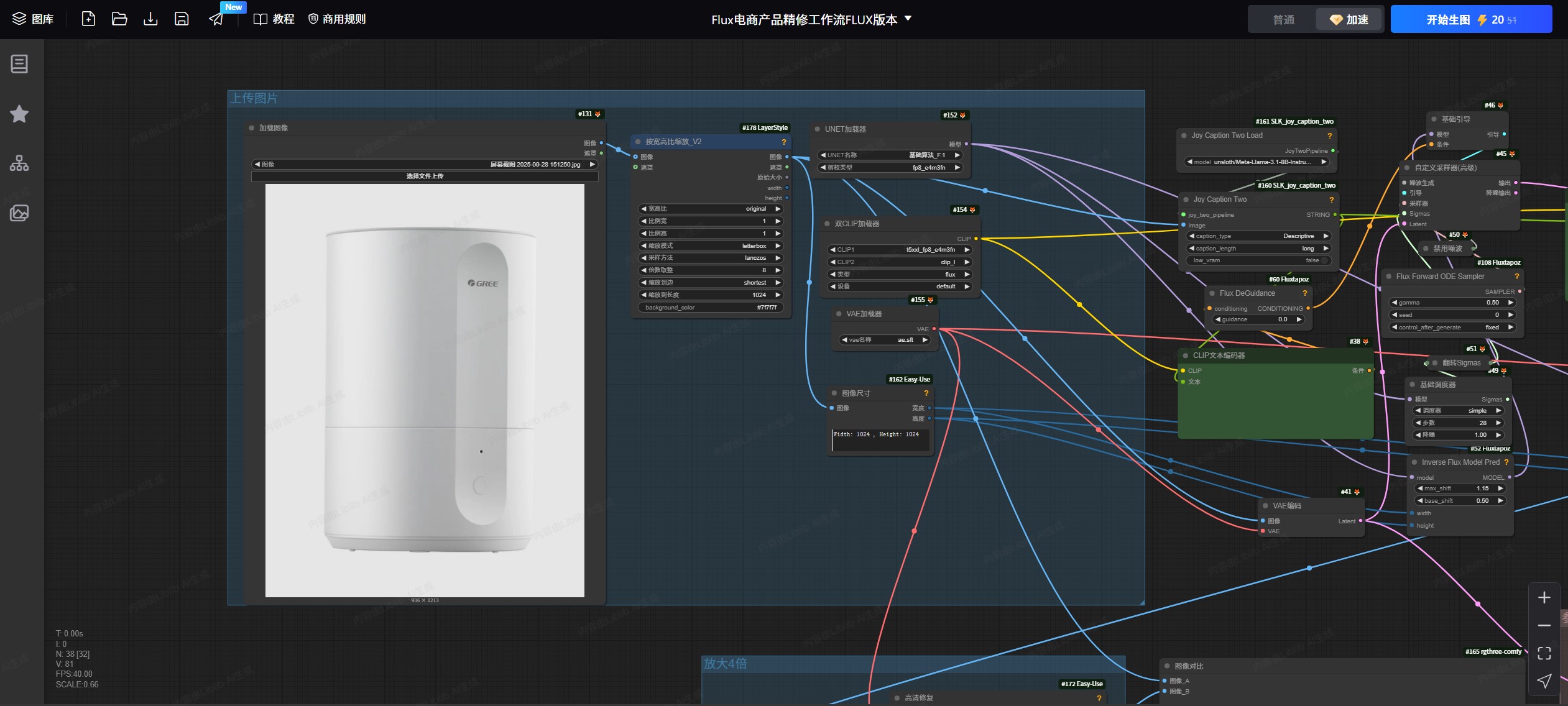Click the paper plane publish icon
Viewport: 1568px width, 706px height.
pos(216,19)
